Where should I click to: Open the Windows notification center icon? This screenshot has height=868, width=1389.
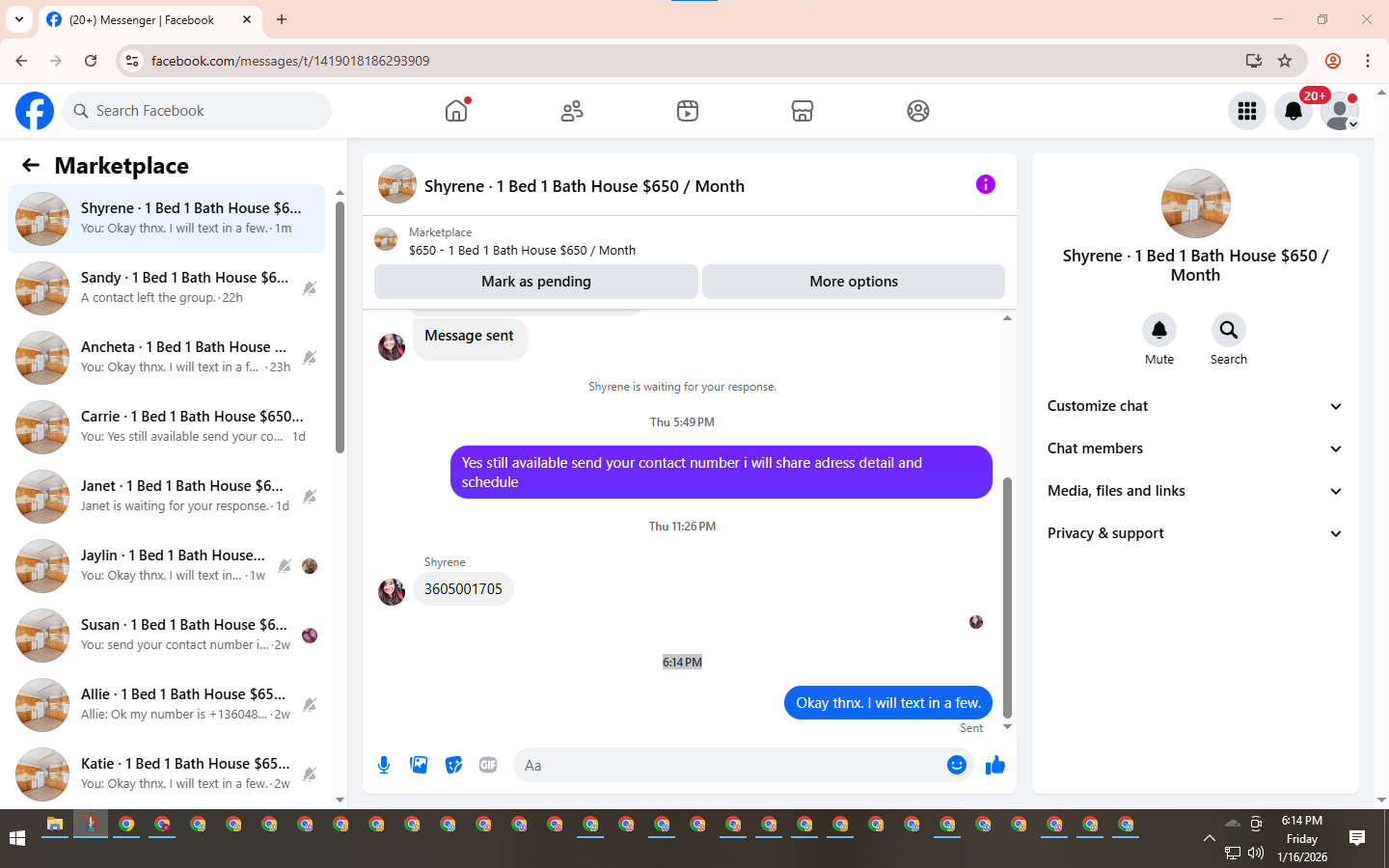coord(1357,838)
